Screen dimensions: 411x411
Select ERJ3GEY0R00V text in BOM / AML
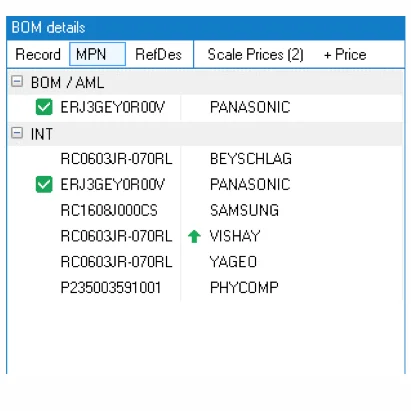[112, 107]
